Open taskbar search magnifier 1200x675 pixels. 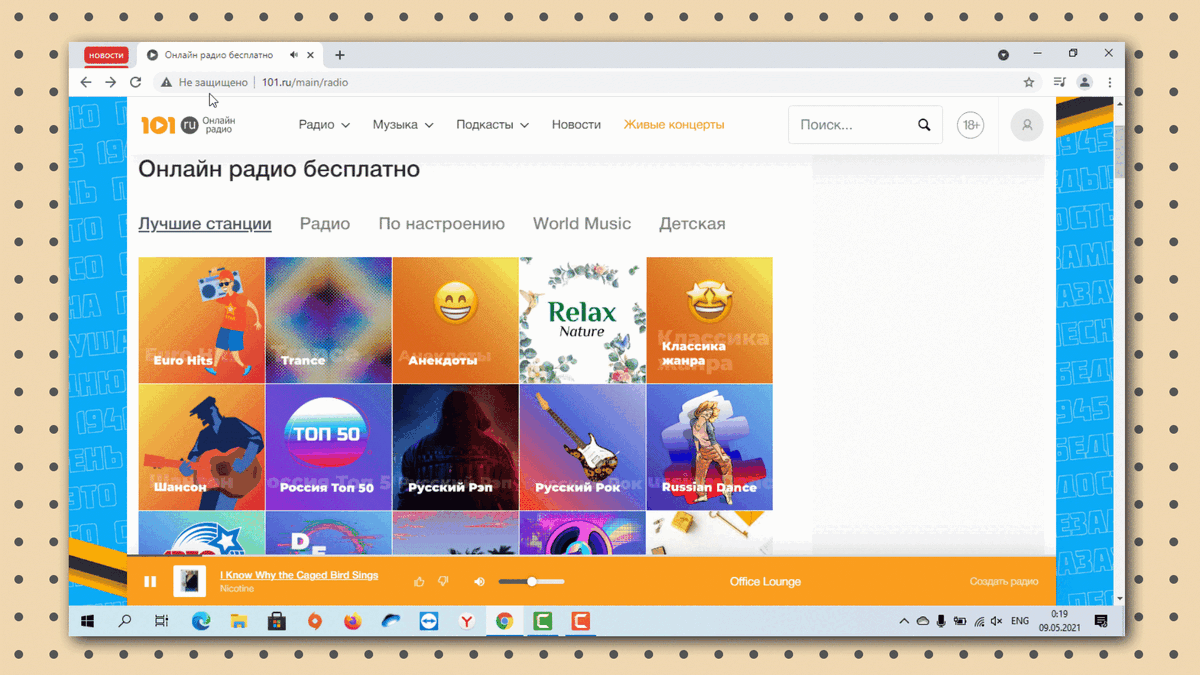coord(125,621)
